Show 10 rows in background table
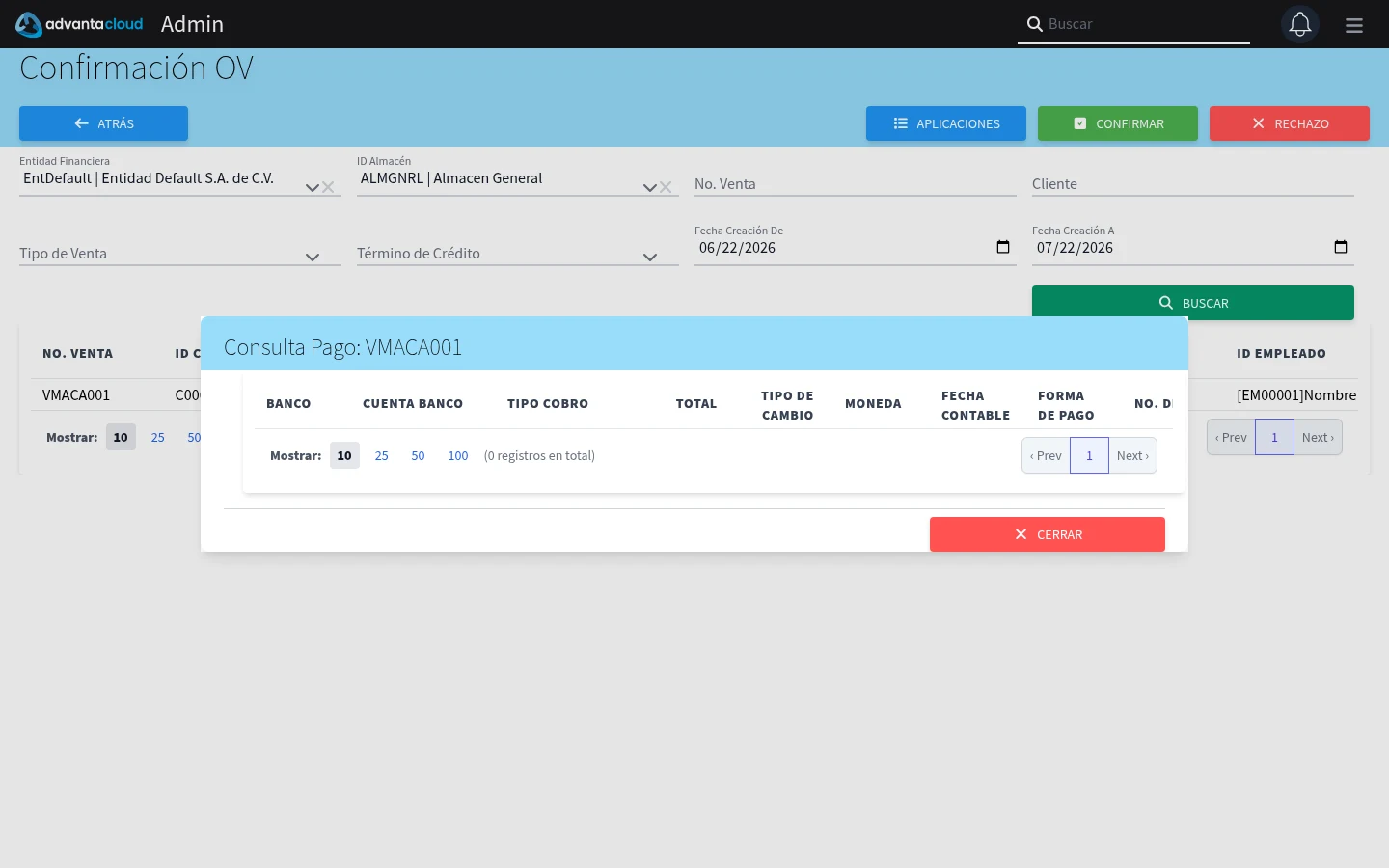1389x868 pixels. (x=121, y=437)
